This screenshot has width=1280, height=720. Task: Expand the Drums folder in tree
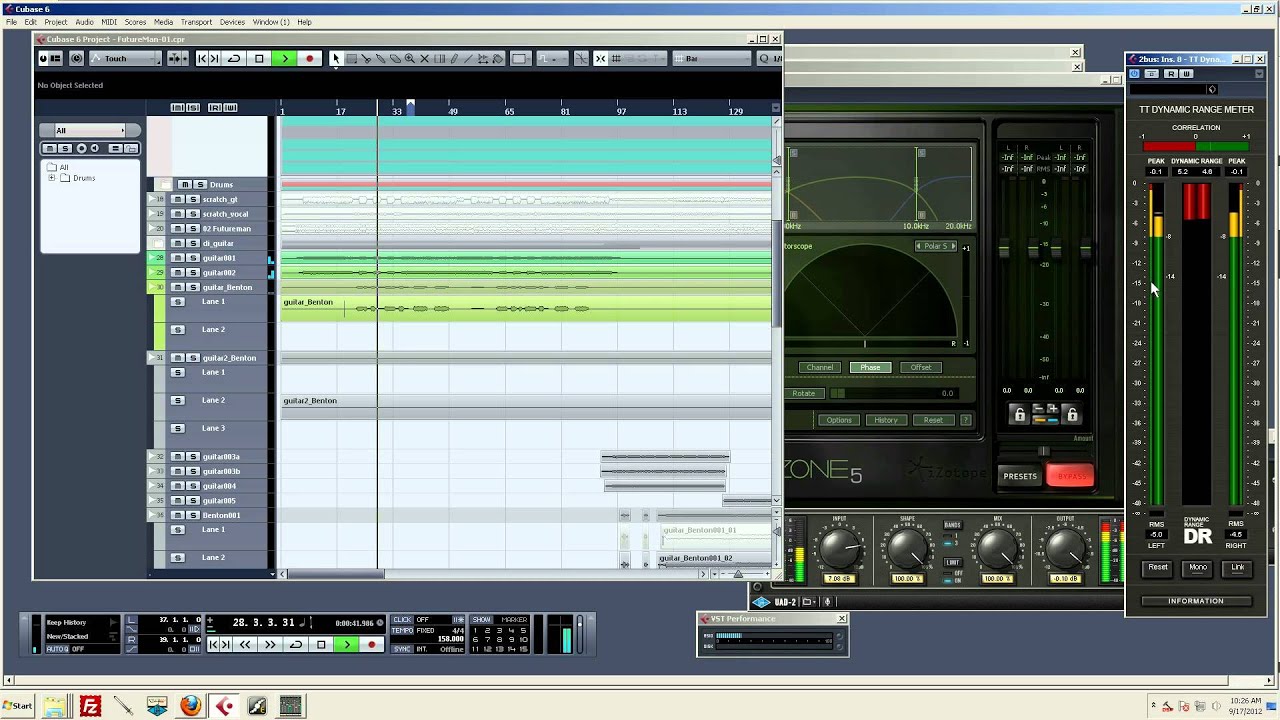pyautogui.click(x=52, y=178)
